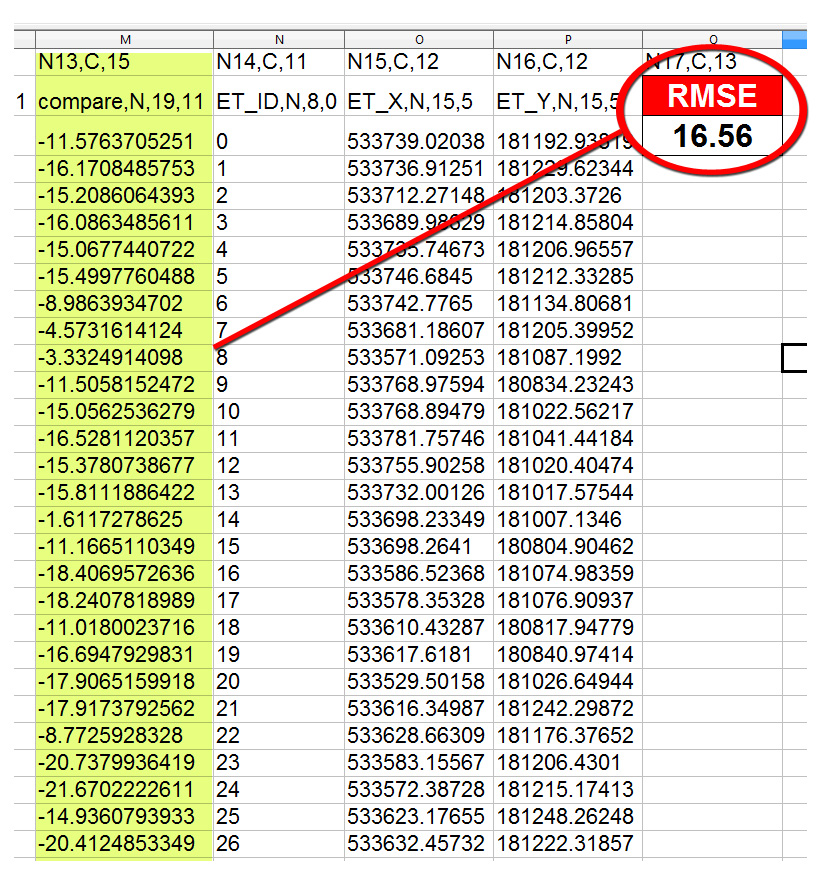This screenshot has height=875, width=821.
Task: Select the RMSE value 16.56
Action: tap(712, 135)
